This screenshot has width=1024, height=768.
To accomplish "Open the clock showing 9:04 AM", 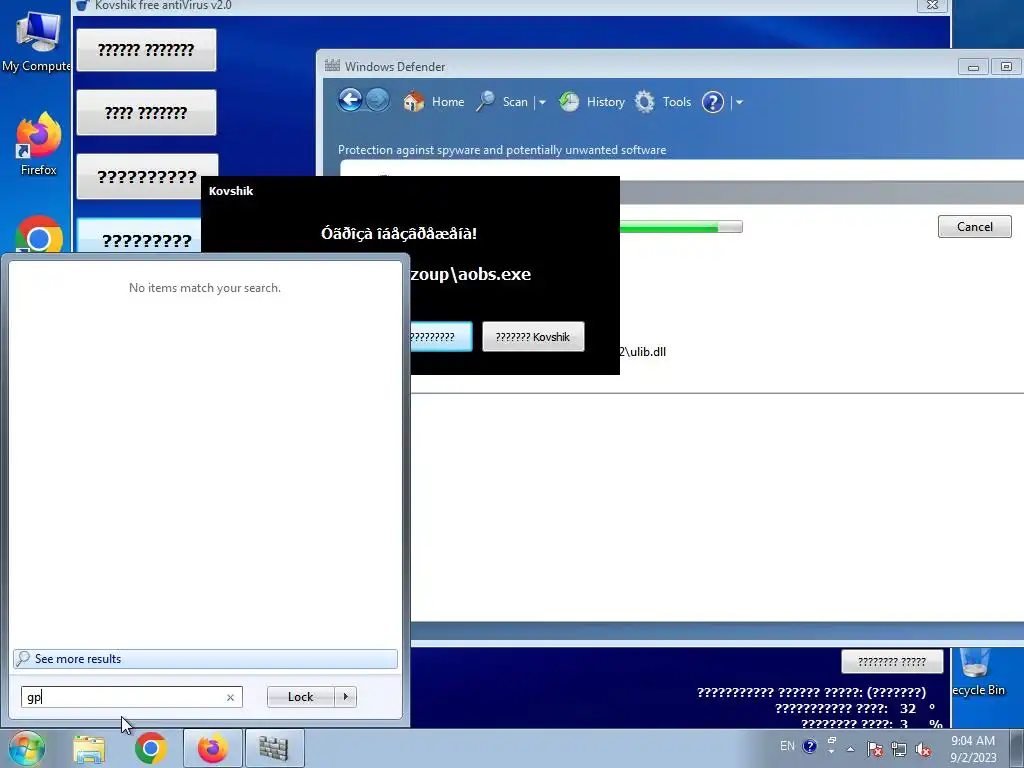I will coord(973,748).
